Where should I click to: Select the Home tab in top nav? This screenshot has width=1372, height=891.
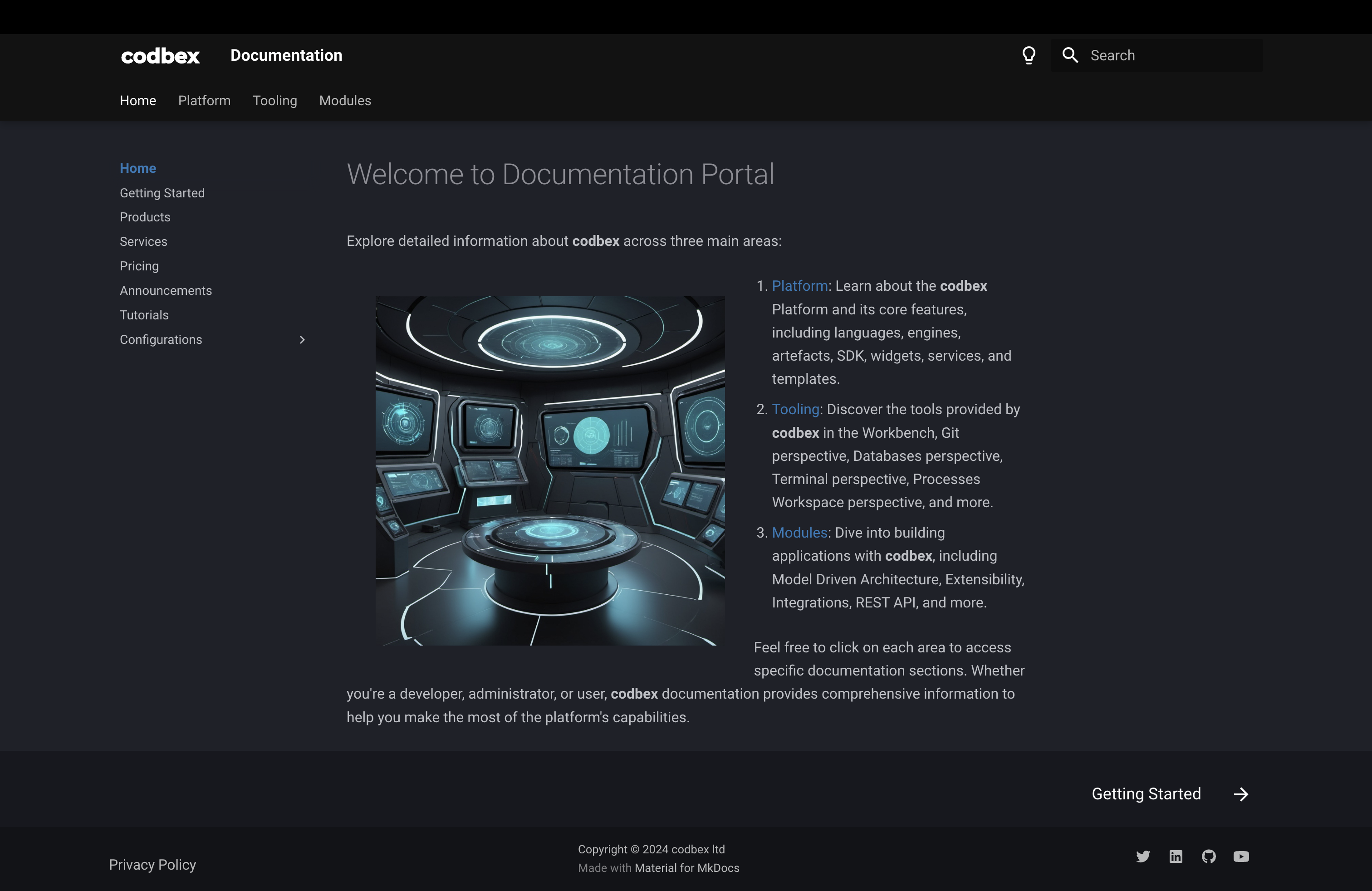137,100
